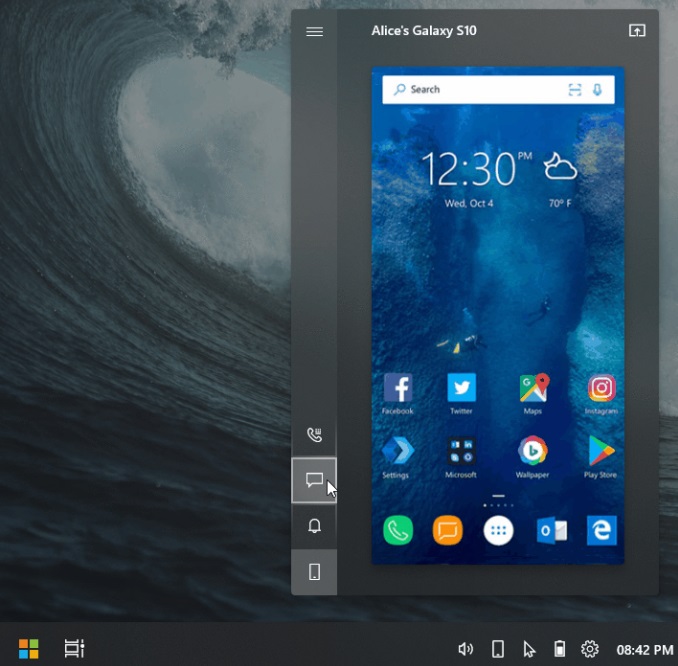Tap the weather cloud icon
678x666 pixels.
(560, 166)
